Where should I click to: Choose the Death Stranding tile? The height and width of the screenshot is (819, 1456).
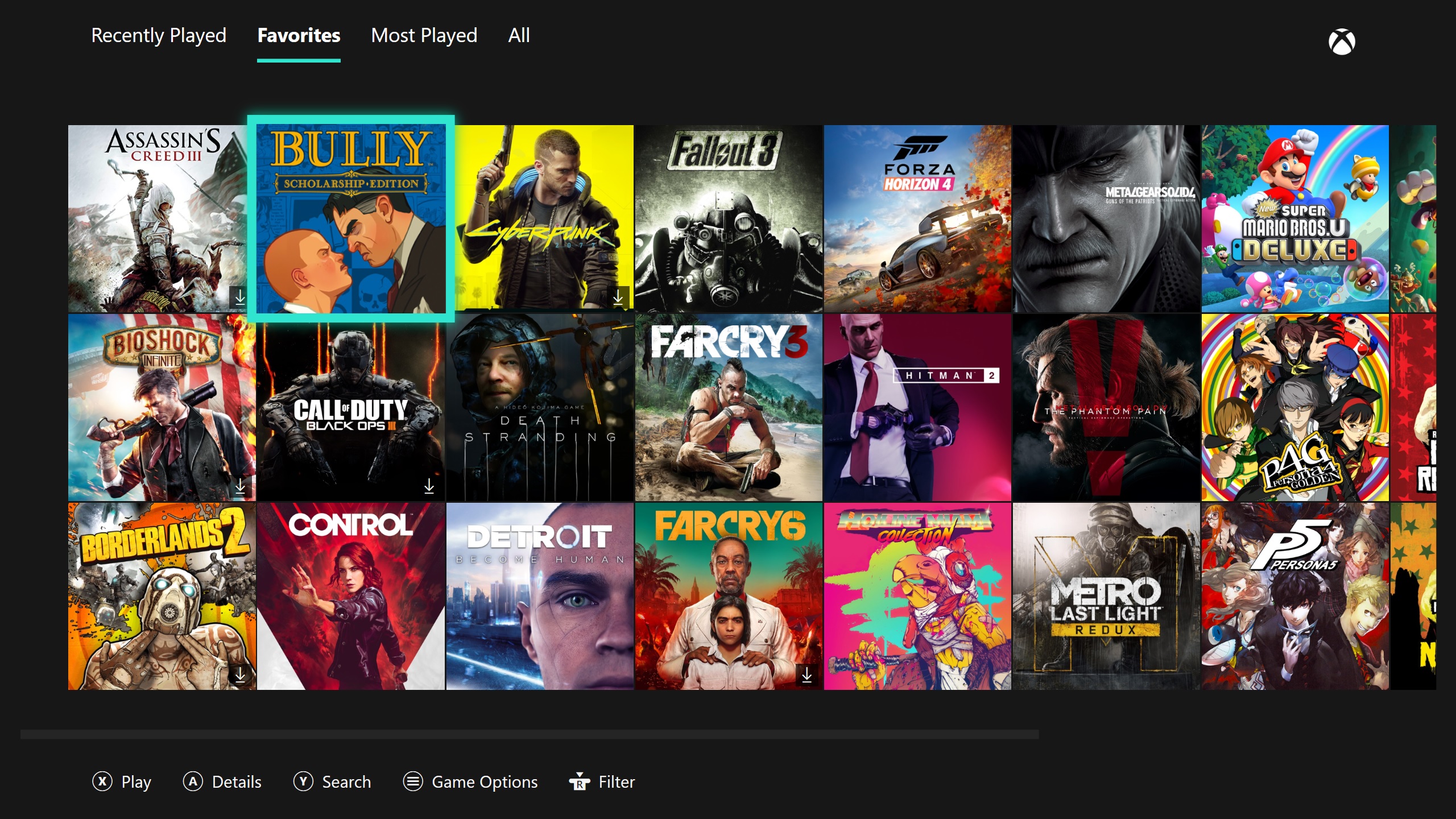[540, 408]
